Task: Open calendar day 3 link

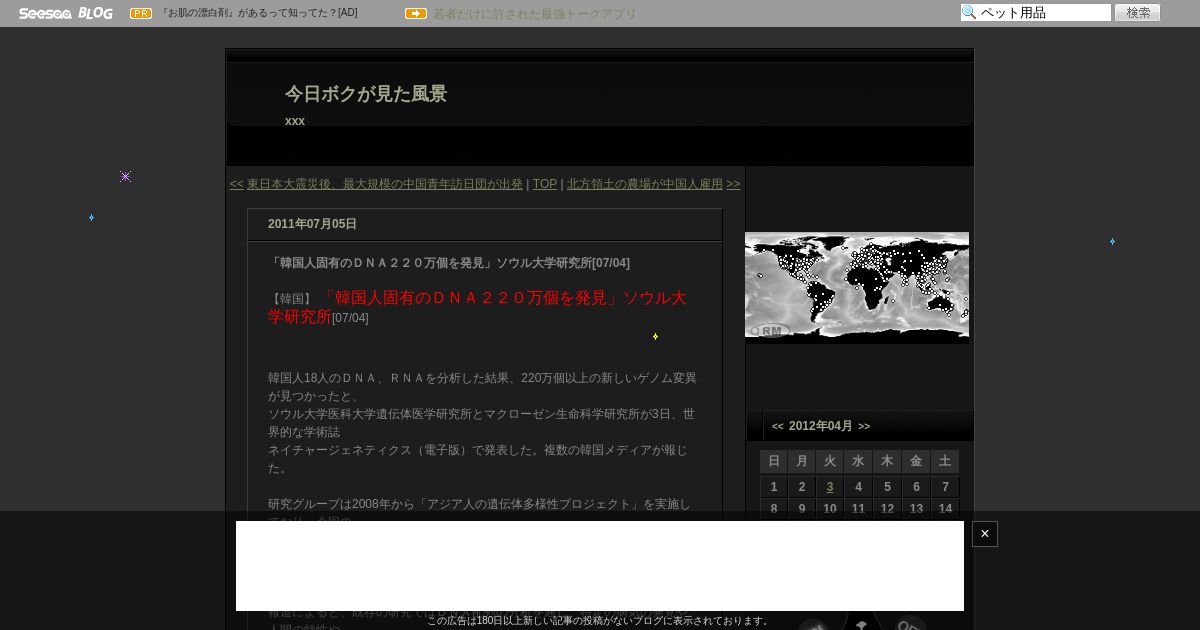Action: click(830, 487)
